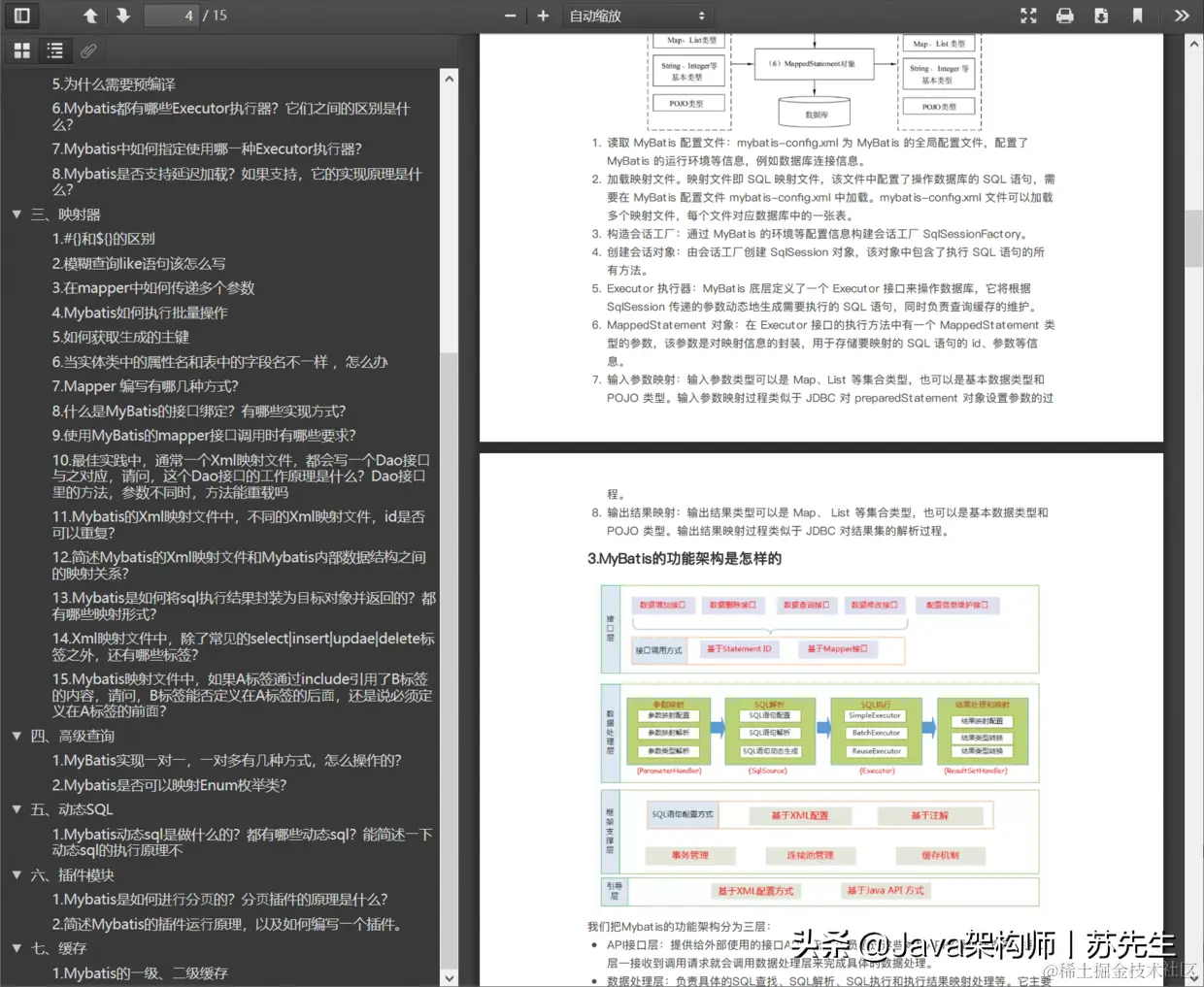Open outline item 5.如何获取生成的主键
Viewport: 1204px width, 987px height.
coord(120,338)
